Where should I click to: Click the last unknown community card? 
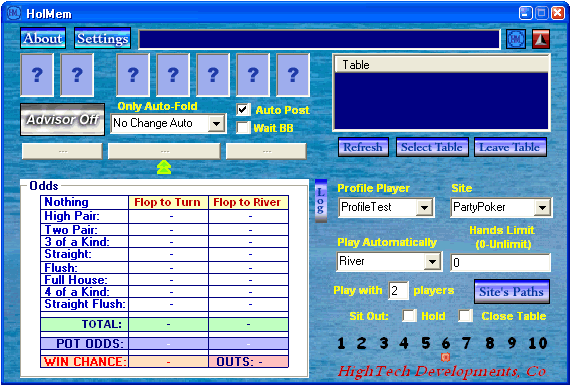tap(293, 75)
